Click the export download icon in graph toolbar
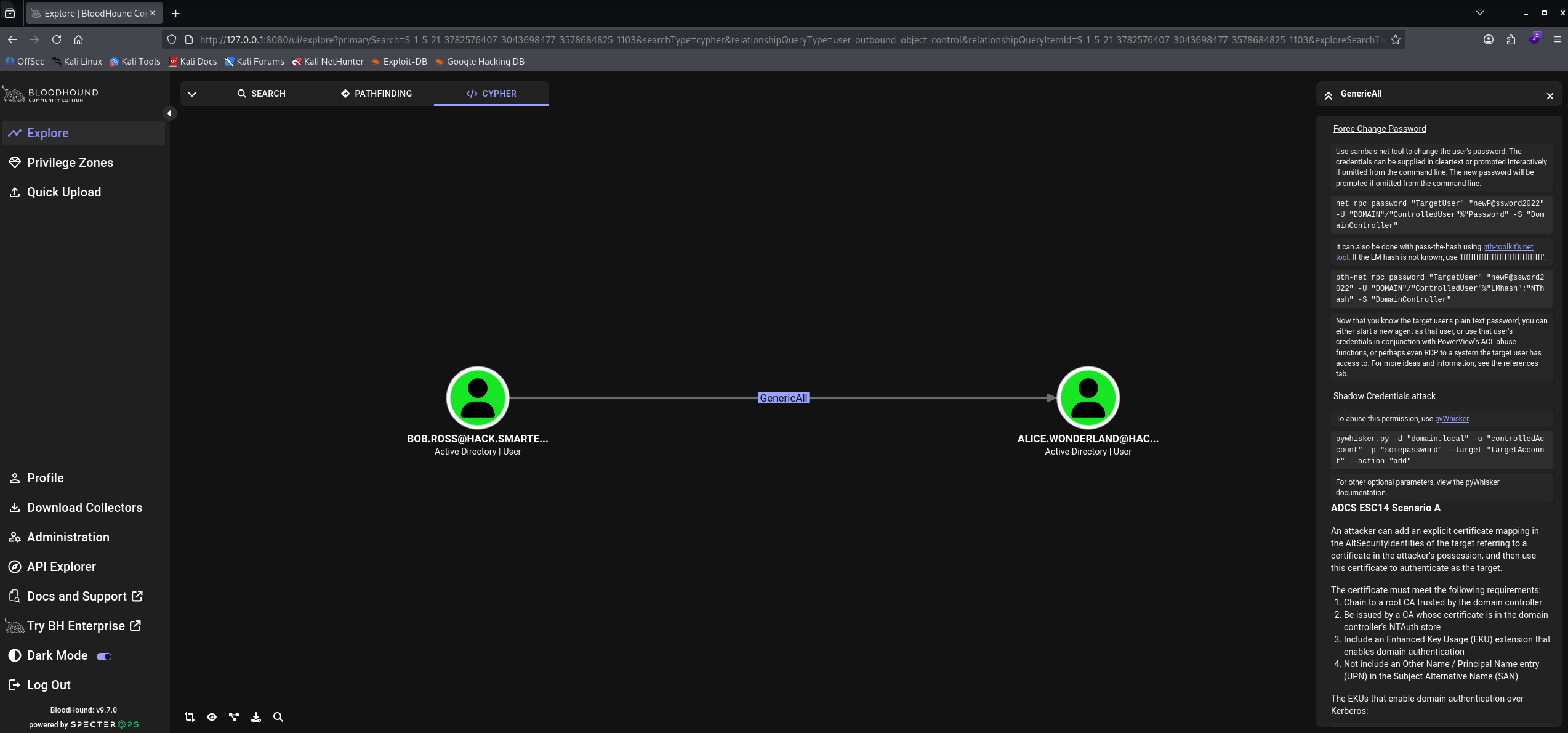This screenshot has height=733, width=1568. (x=256, y=717)
